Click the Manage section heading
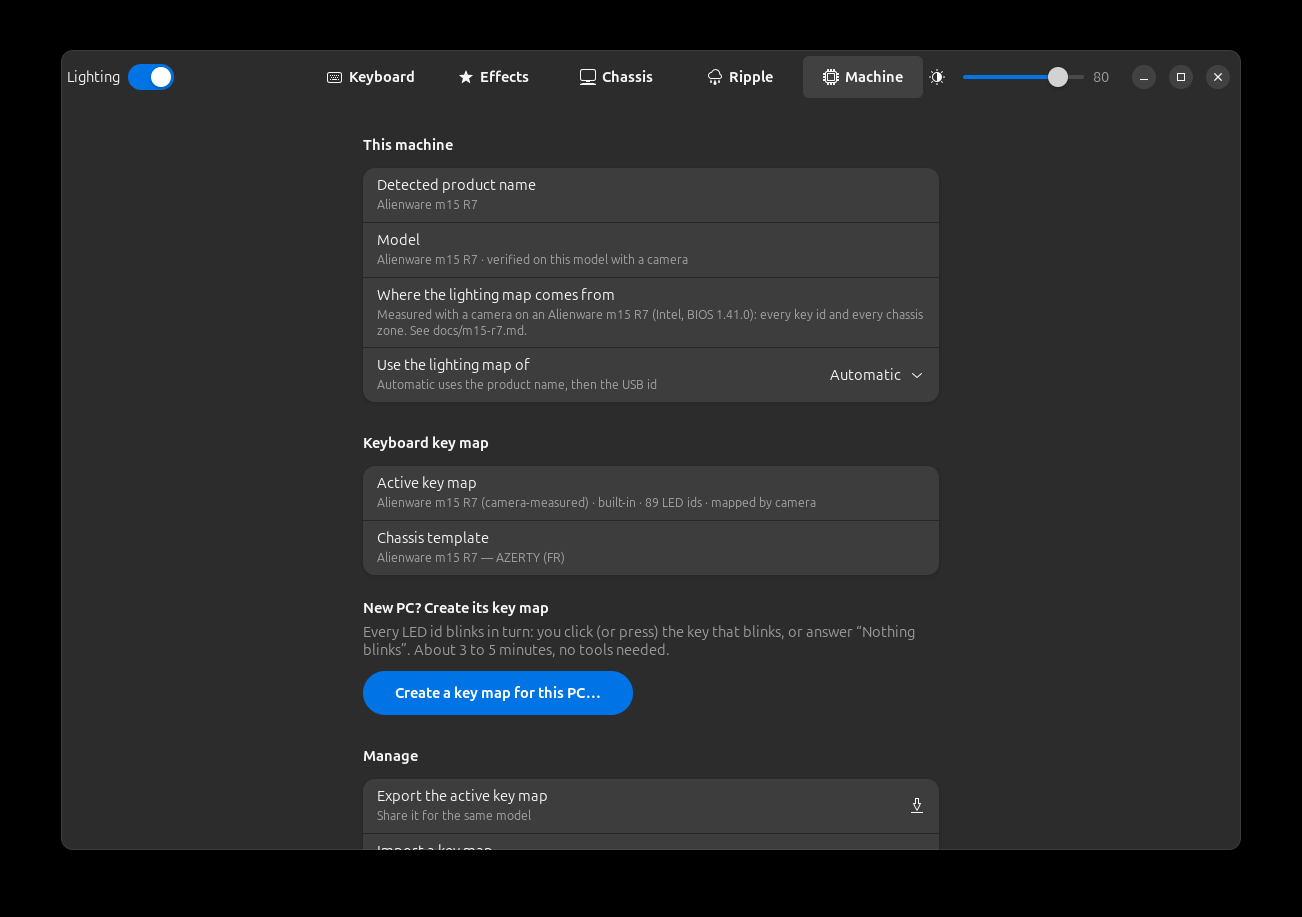Screen dimensions: 1302x917 click(391, 756)
